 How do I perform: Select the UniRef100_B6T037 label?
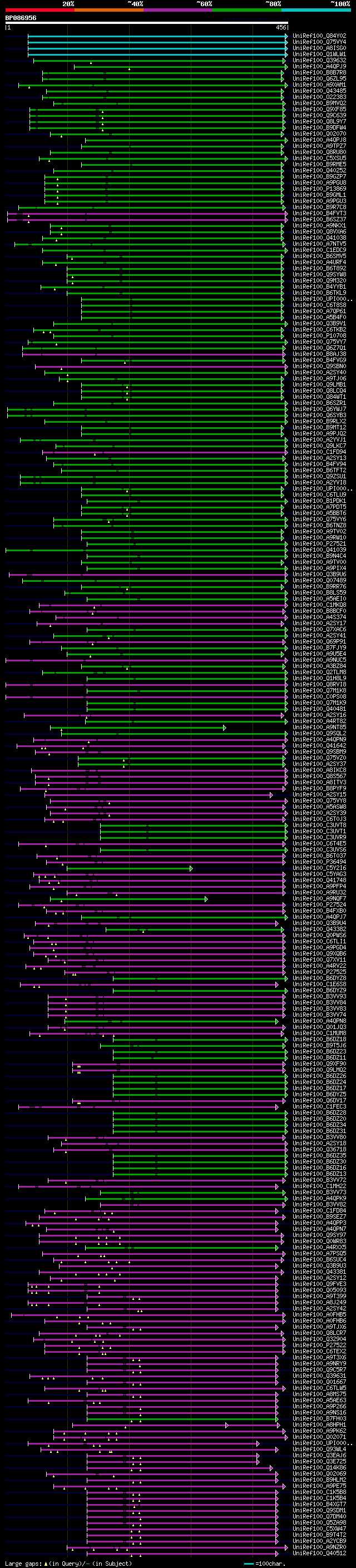coord(319,856)
